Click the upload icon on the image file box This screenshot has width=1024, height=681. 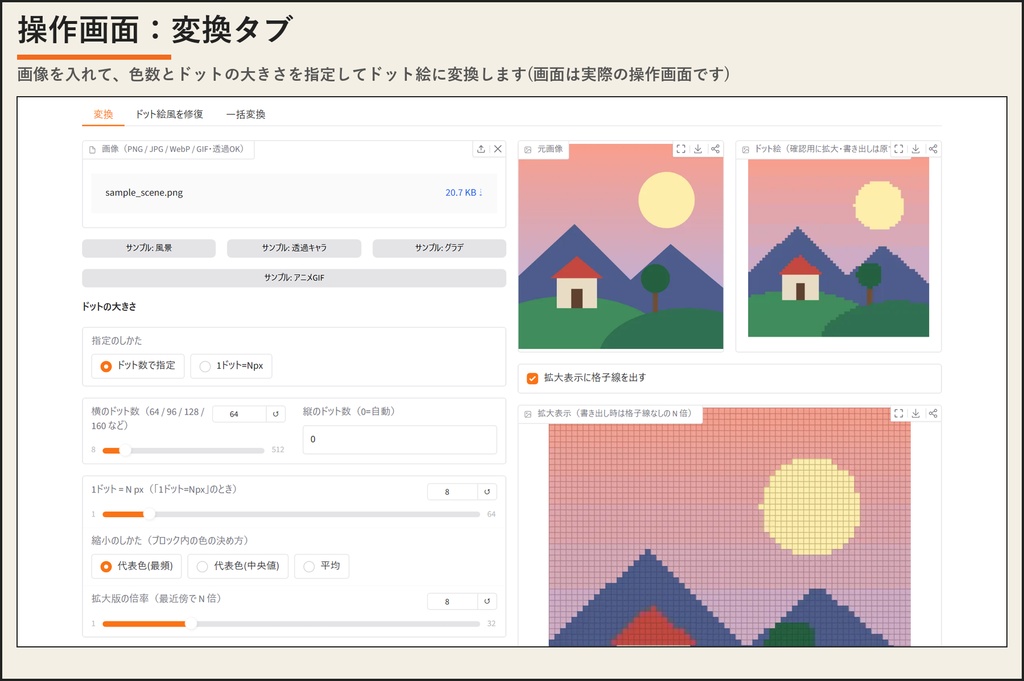click(481, 149)
